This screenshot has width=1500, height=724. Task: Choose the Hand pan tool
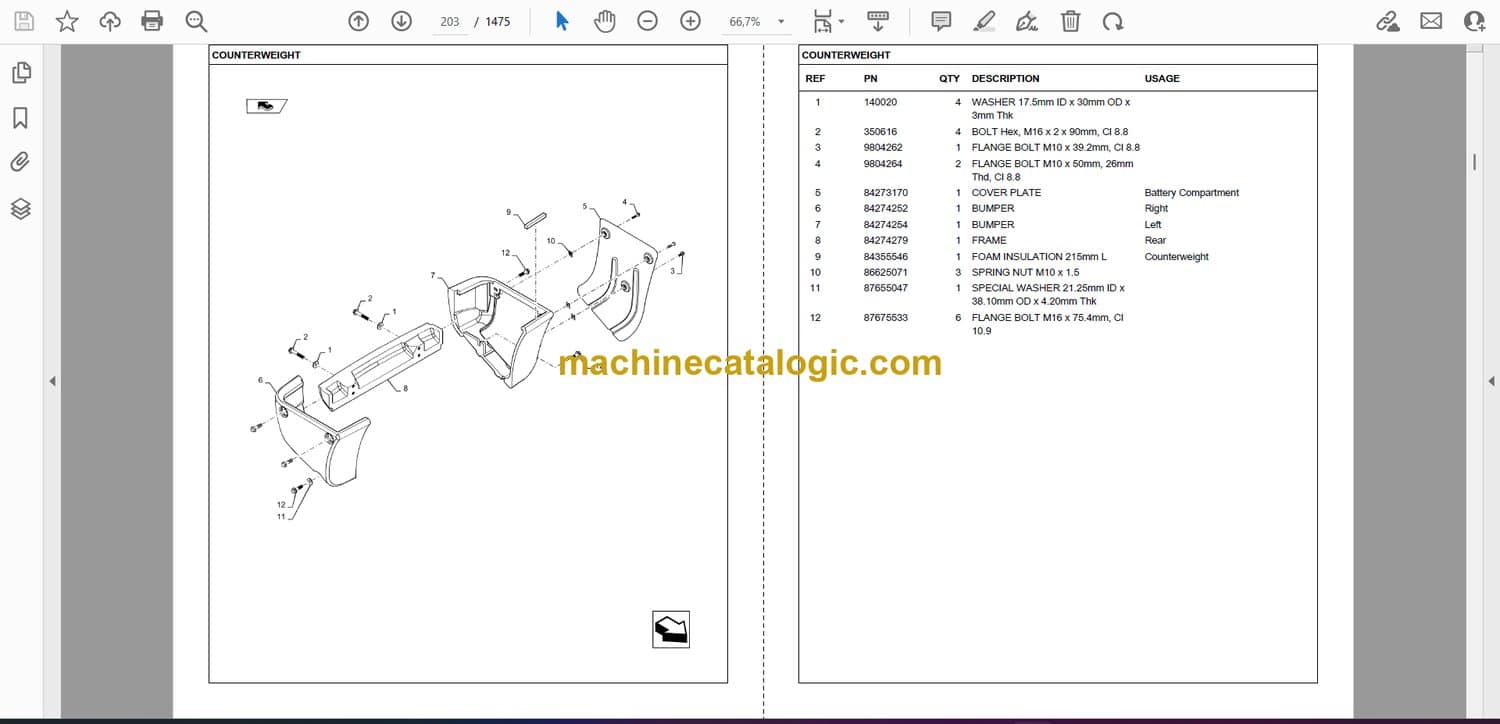605,21
